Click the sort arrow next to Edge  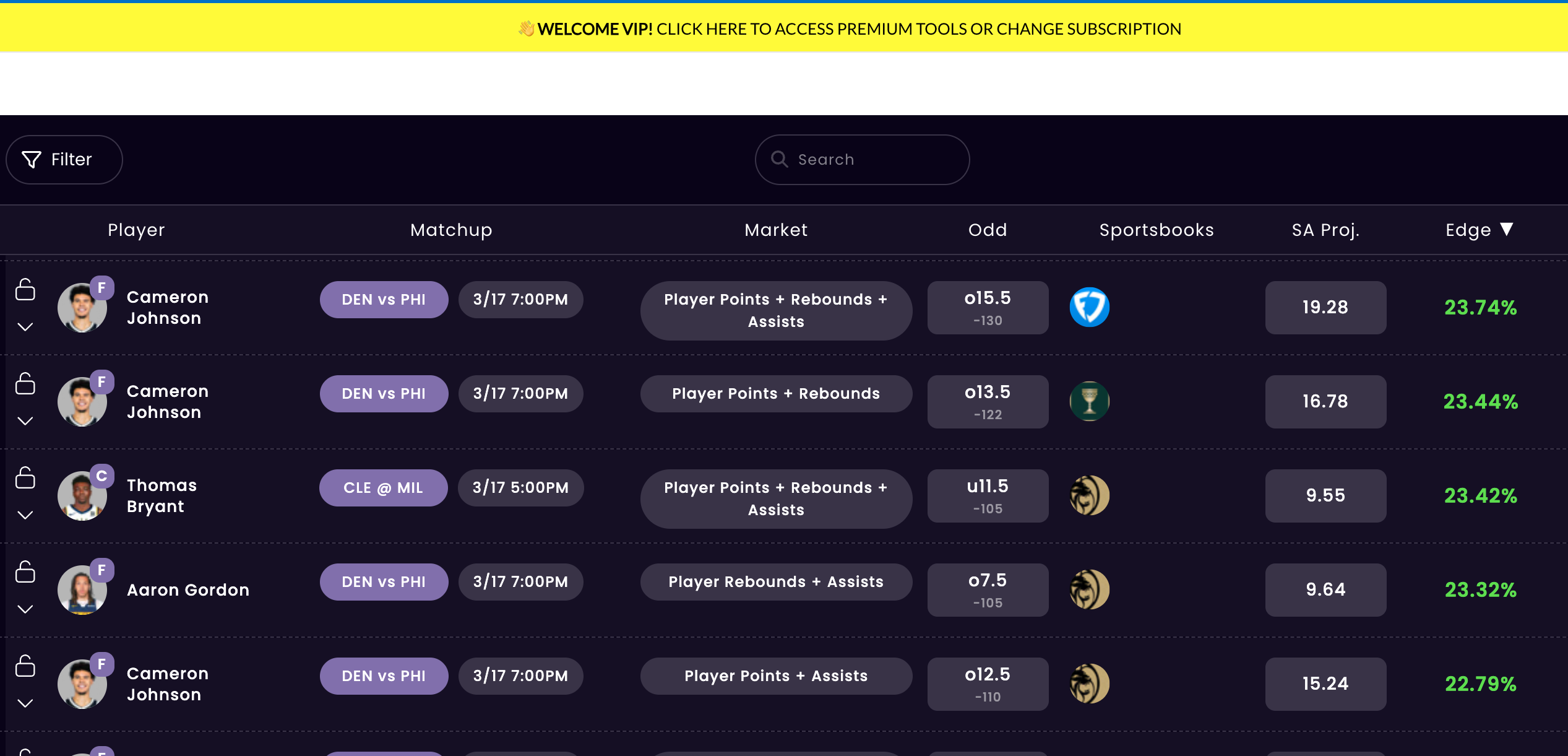(x=1507, y=230)
